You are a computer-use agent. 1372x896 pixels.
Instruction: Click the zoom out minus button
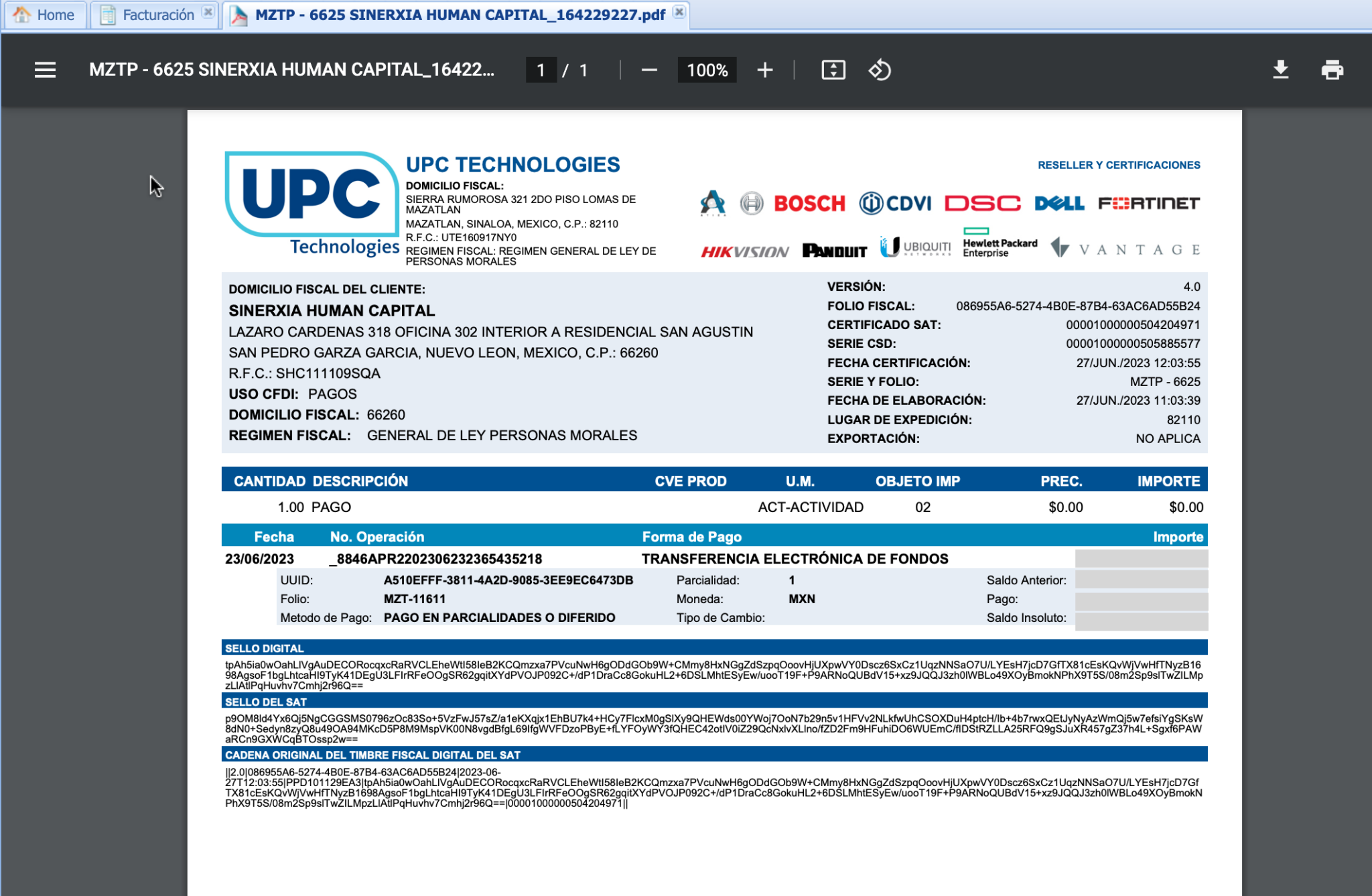648,70
